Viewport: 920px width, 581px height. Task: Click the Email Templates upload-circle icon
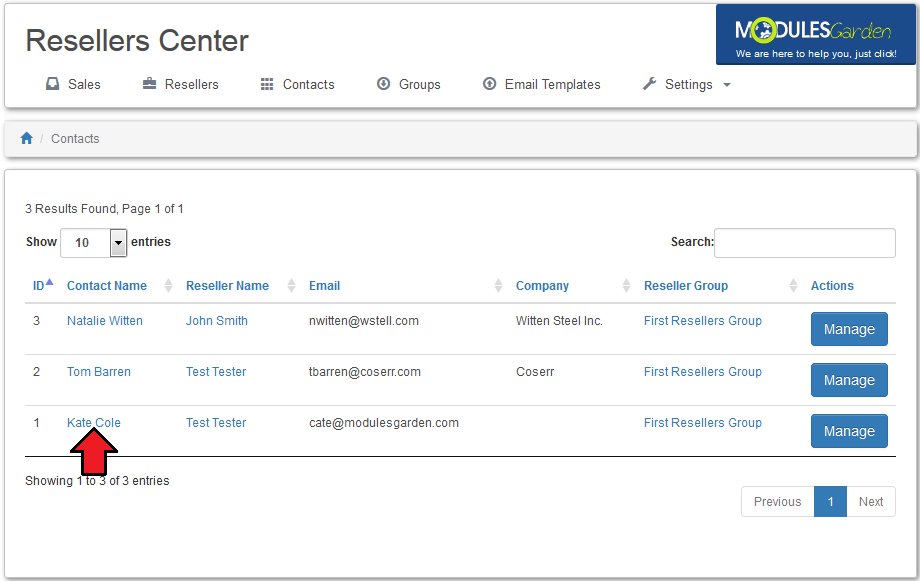click(489, 84)
